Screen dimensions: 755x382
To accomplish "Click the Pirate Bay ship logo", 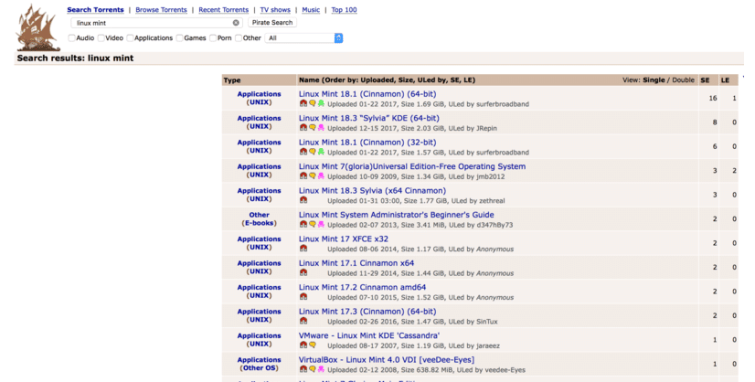I will coord(38,28).
